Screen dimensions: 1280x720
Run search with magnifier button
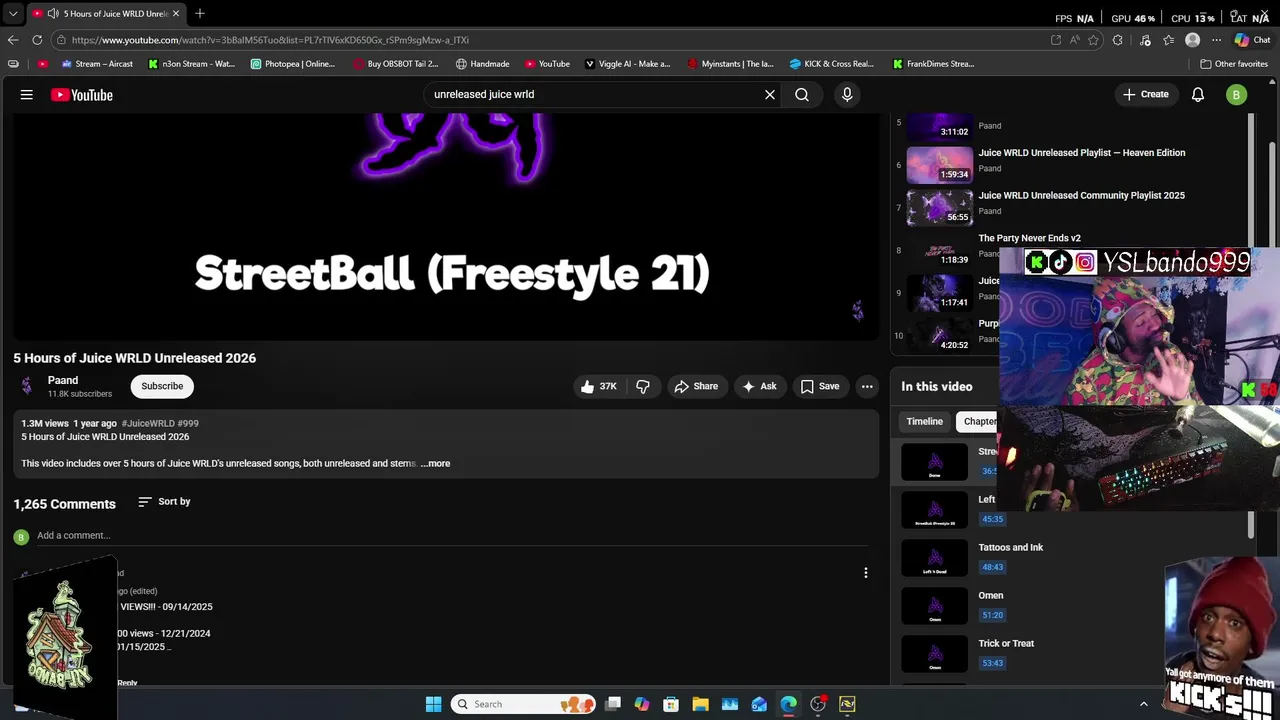(x=802, y=95)
